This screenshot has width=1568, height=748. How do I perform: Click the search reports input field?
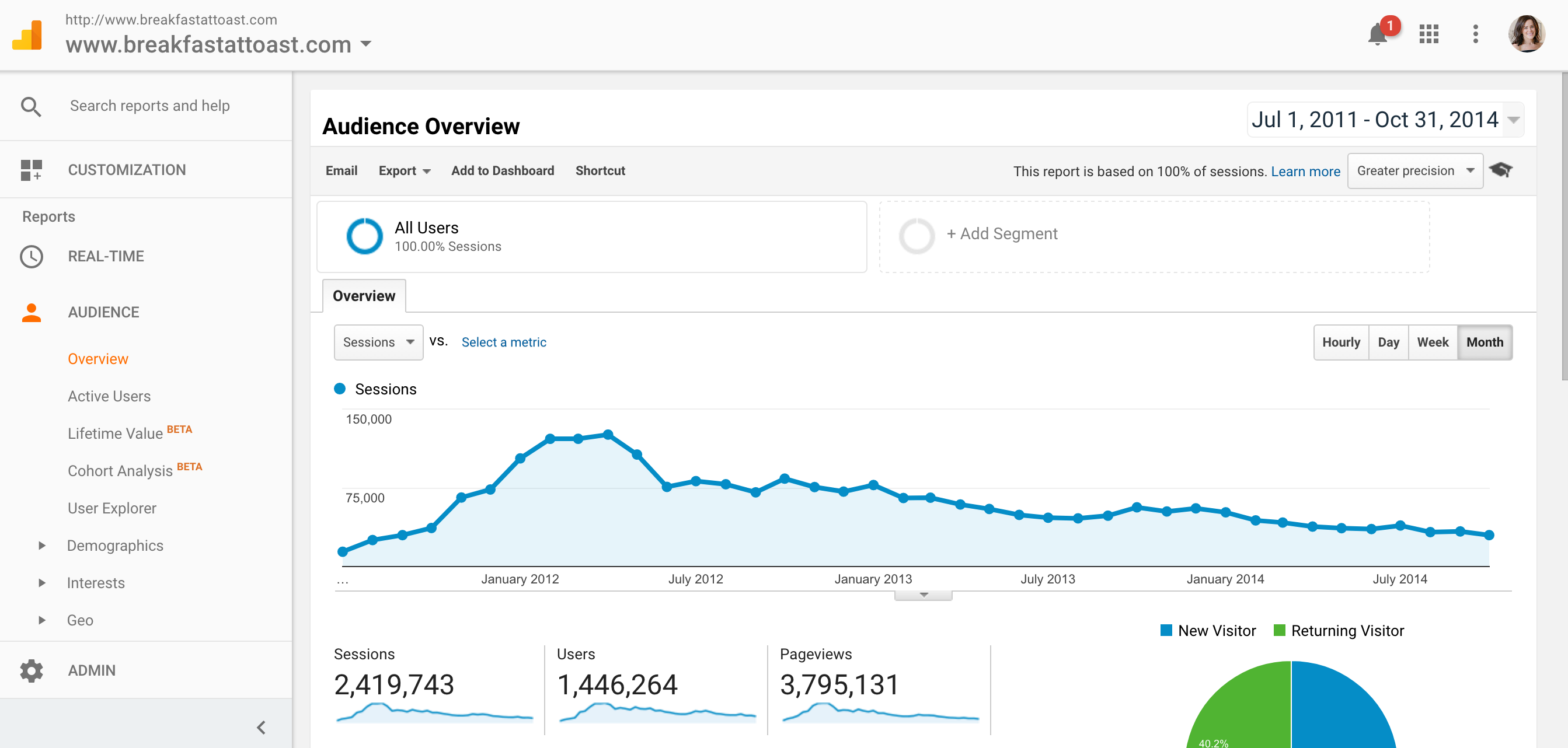click(x=150, y=107)
